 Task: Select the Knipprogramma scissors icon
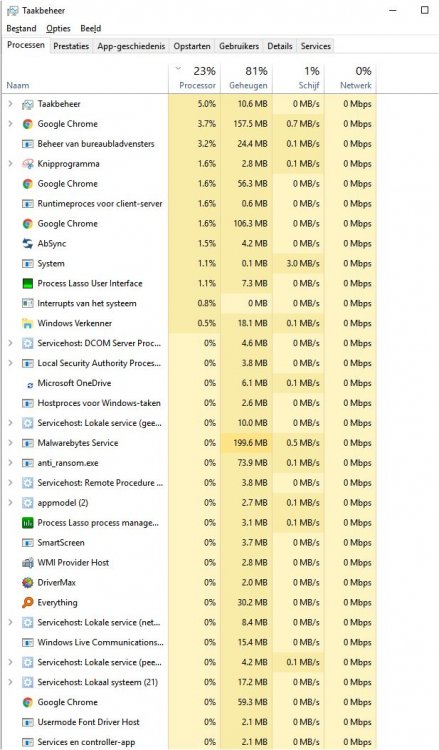[x=28, y=164]
